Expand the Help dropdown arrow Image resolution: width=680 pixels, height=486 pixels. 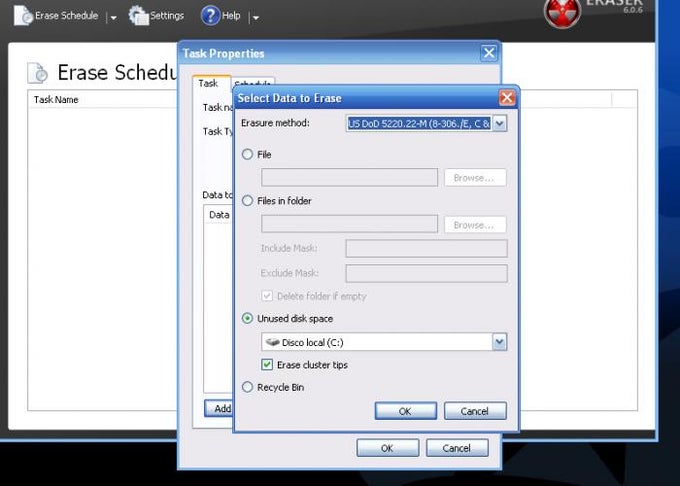[255, 18]
